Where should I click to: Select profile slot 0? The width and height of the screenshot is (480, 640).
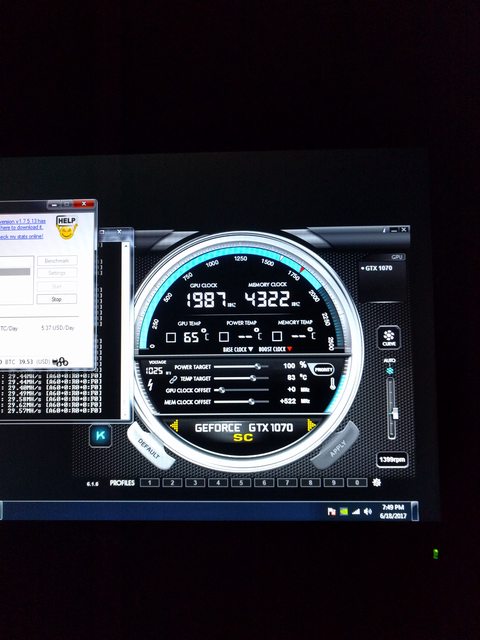(357, 483)
